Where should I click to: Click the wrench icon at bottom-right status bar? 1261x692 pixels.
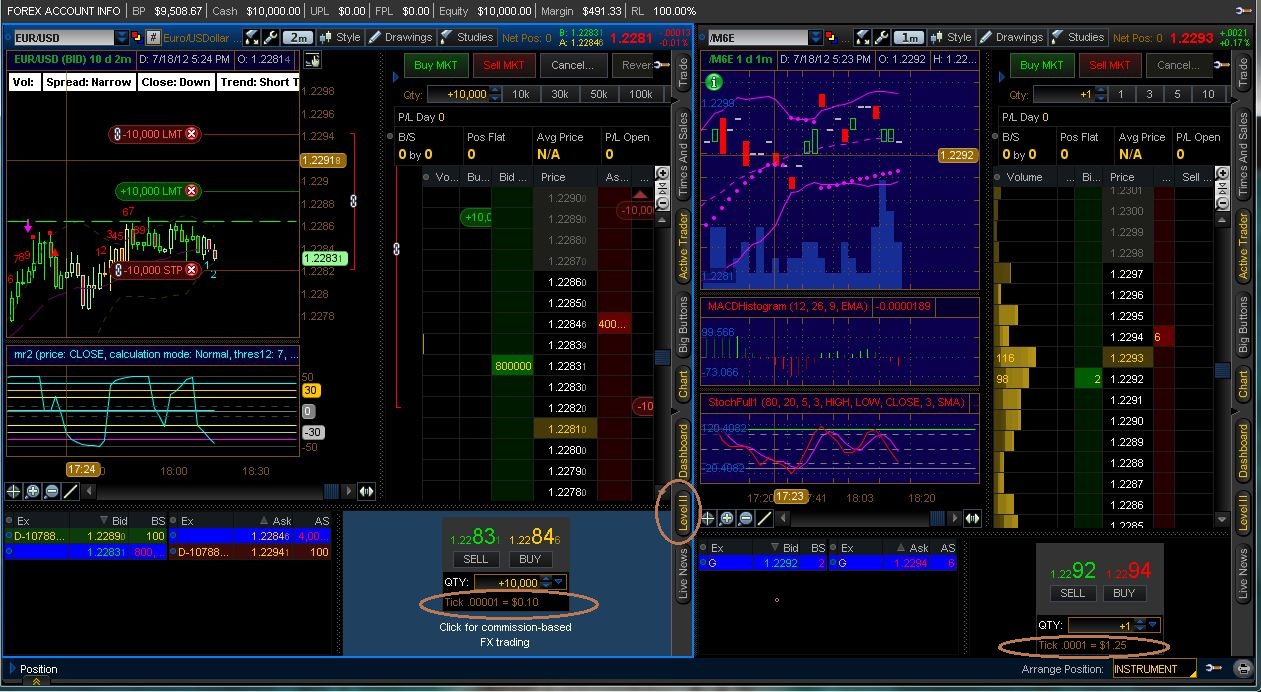coord(1214,668)
